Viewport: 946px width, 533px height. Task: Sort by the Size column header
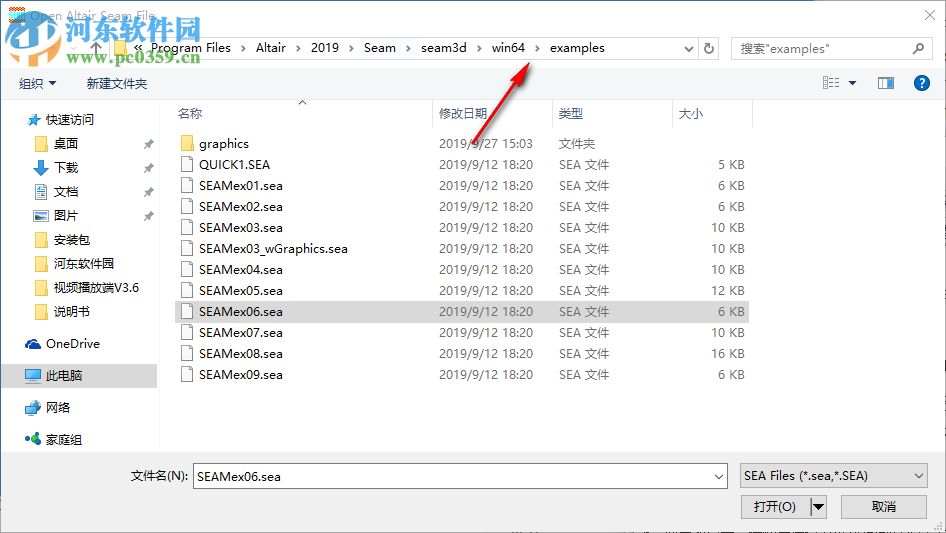691,113
